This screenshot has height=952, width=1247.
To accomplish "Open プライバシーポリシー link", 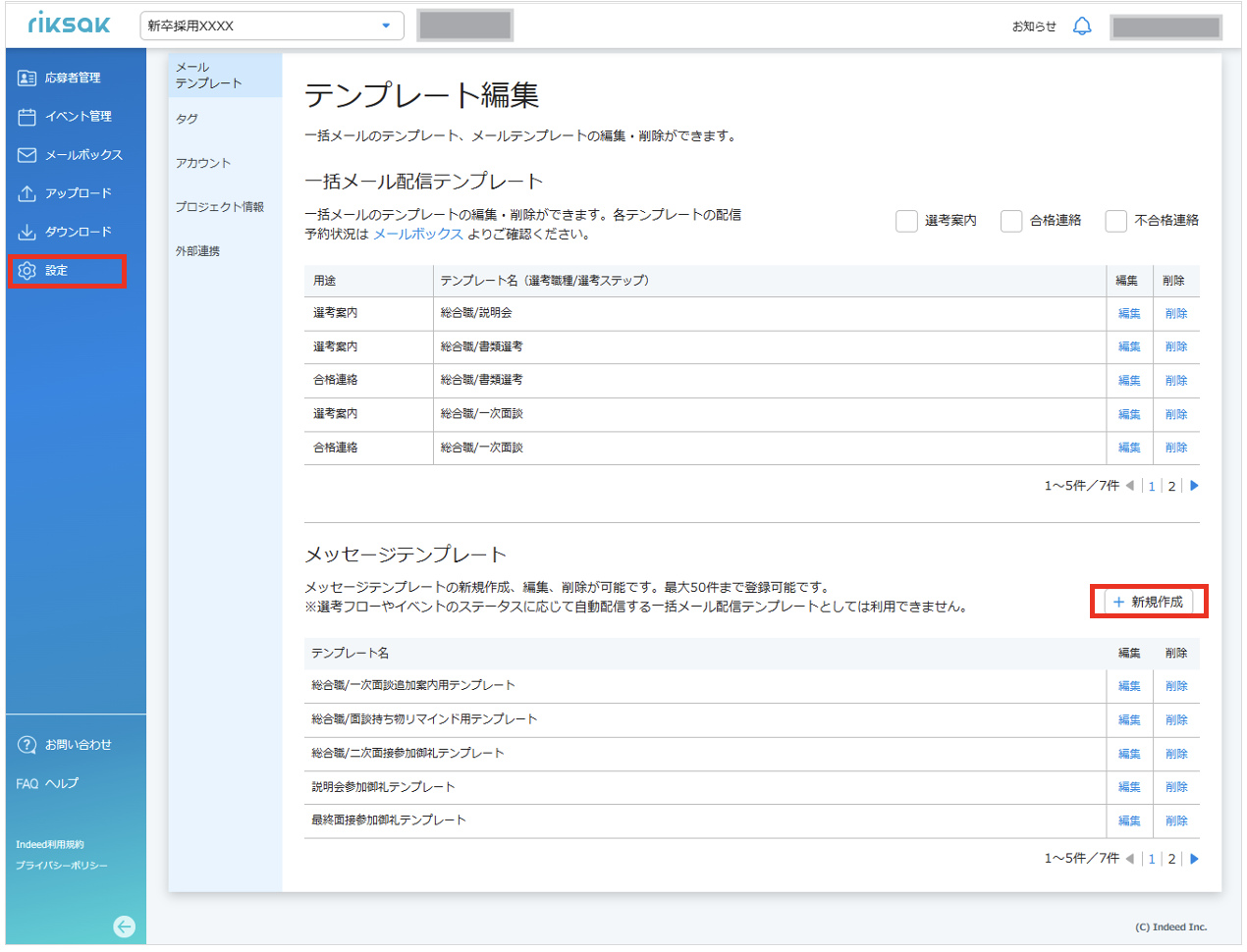I will point(62,866).
